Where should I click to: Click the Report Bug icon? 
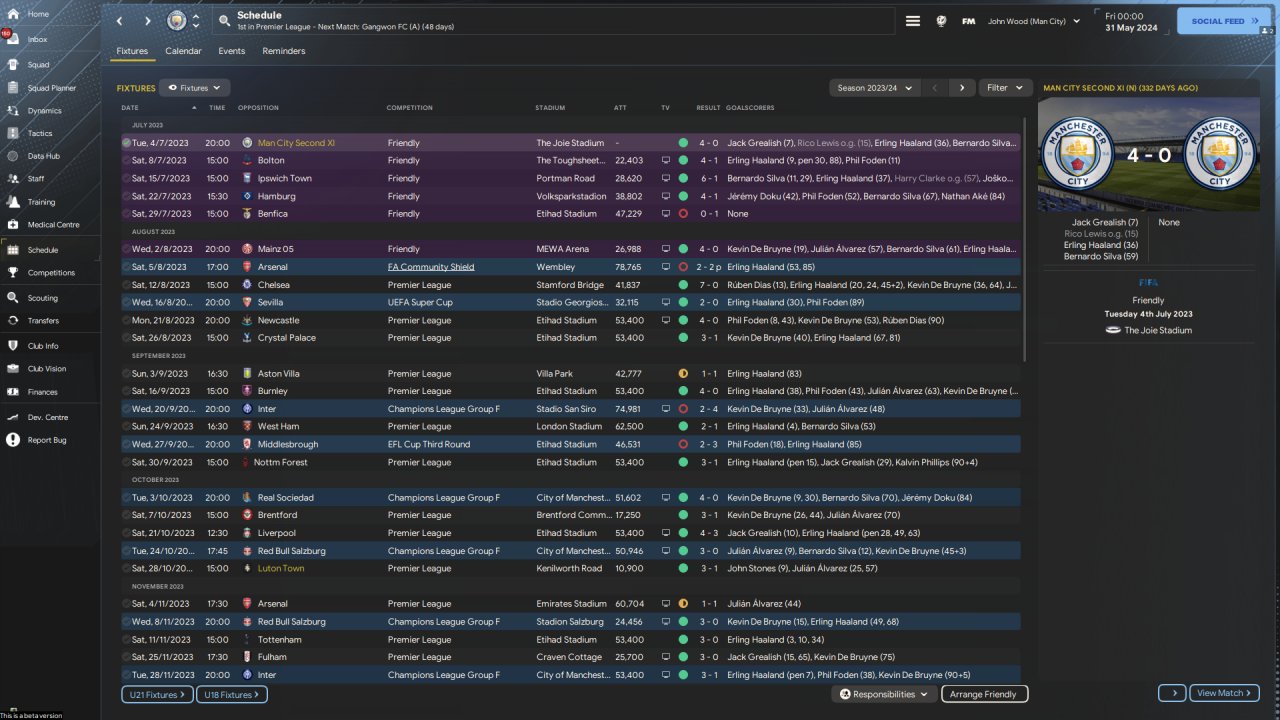pos(12,440)
